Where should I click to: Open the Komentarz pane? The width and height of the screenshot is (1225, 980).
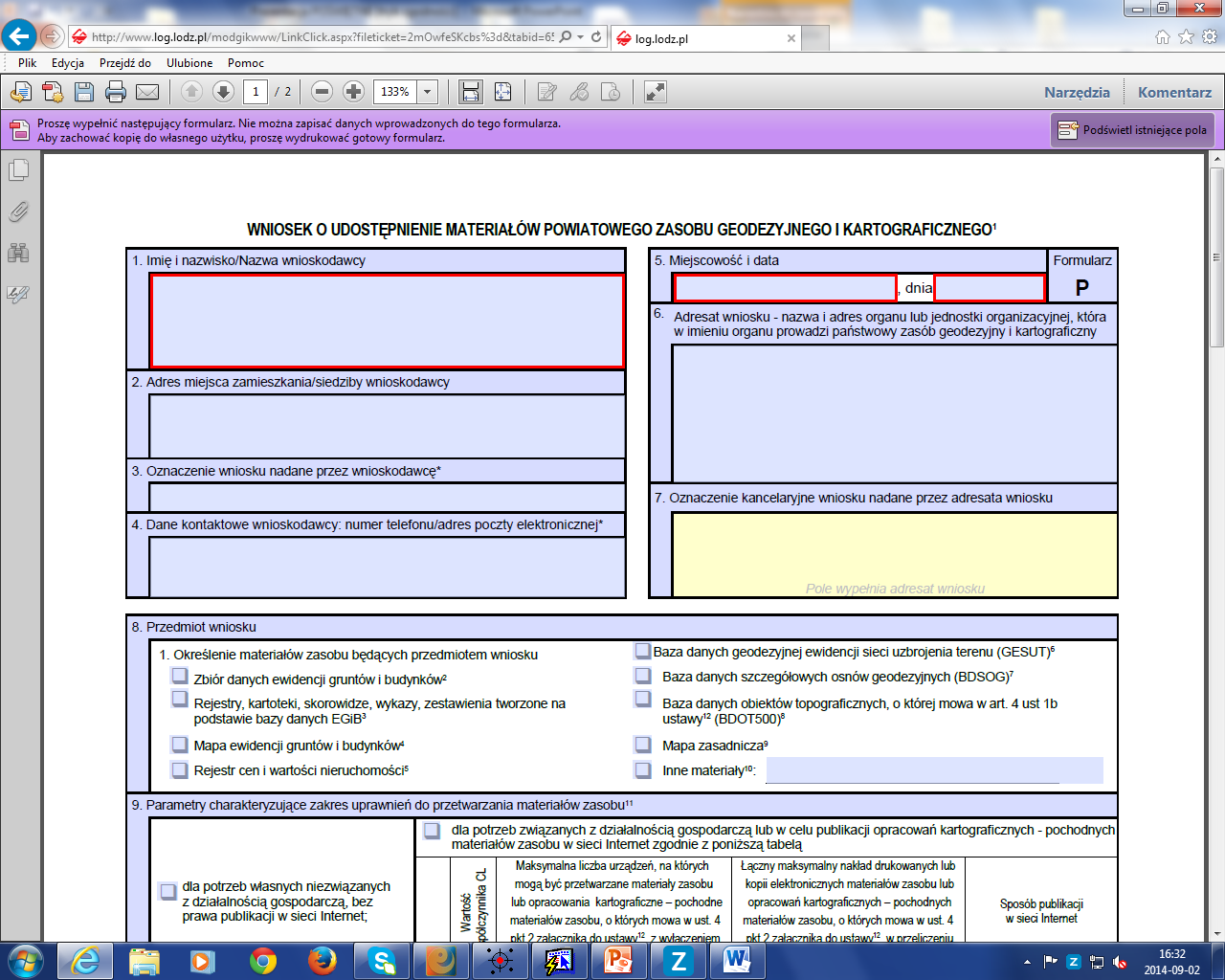pyautogui.click(x=1174, y=92)
